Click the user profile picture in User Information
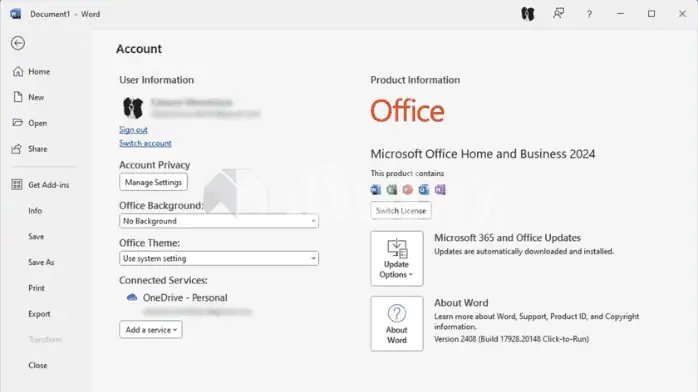 (133, 108)
